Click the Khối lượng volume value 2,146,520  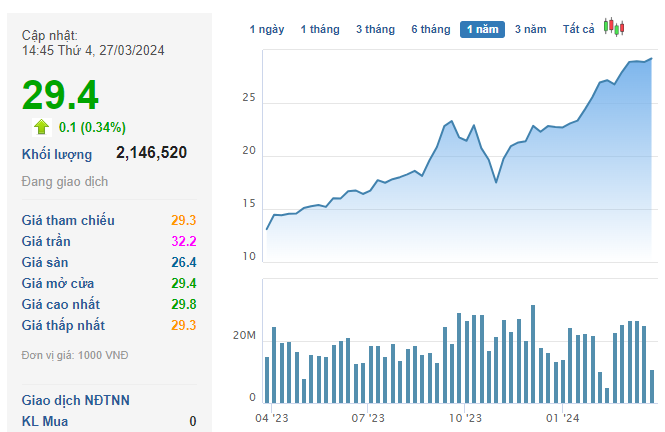(x=151, y=153)
